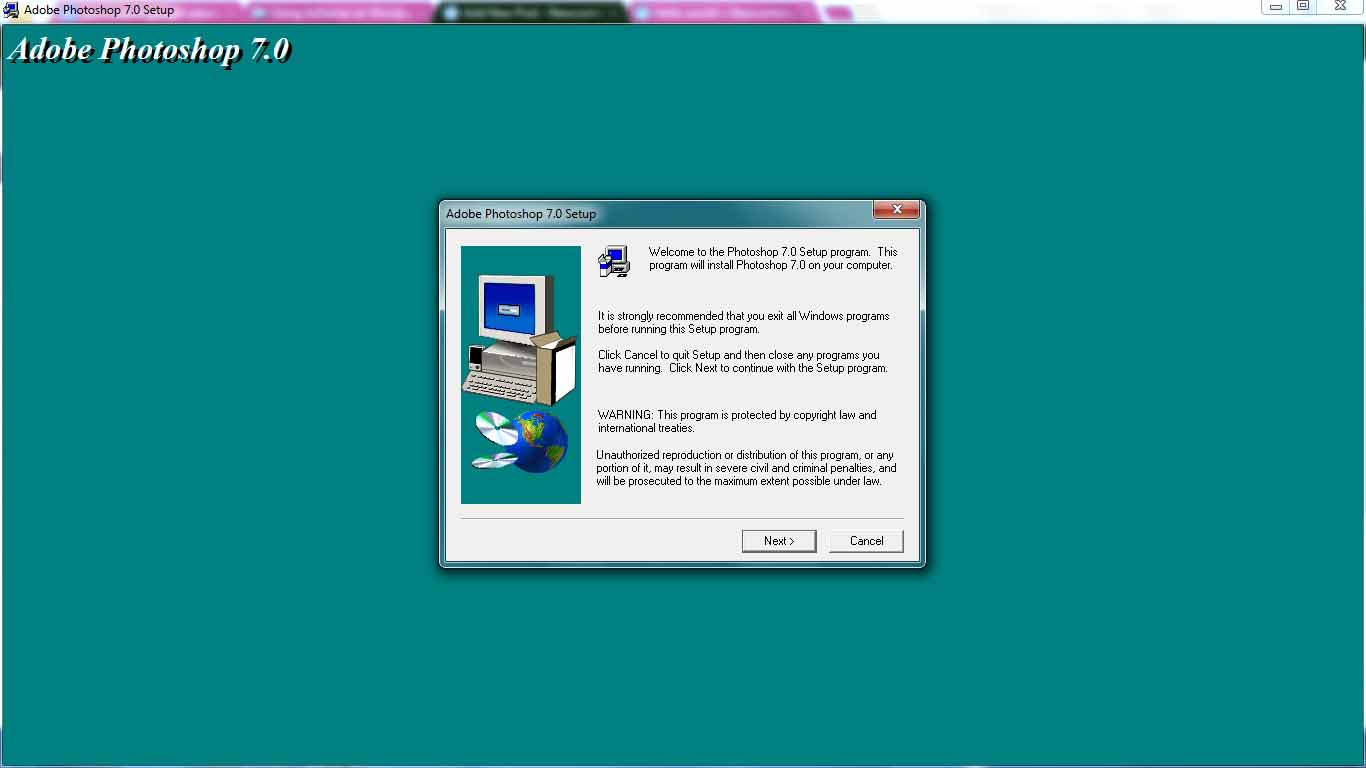Image resolution: width=1366 pixels, height=768 pixels.
Task: Click the 'Welcome to the Photoshop 7.0 Setup program' text
Action: (x=773, y=259)
